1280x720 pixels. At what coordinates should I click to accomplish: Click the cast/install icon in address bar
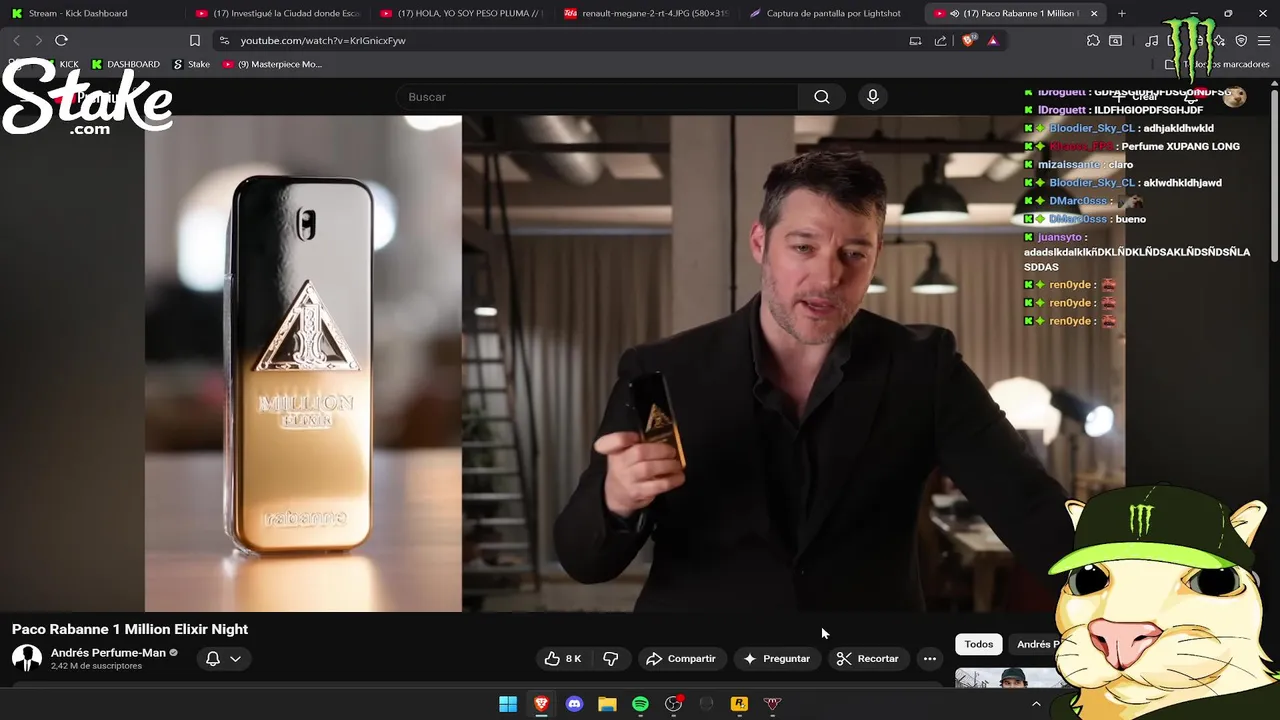click(x=915, y=41)
